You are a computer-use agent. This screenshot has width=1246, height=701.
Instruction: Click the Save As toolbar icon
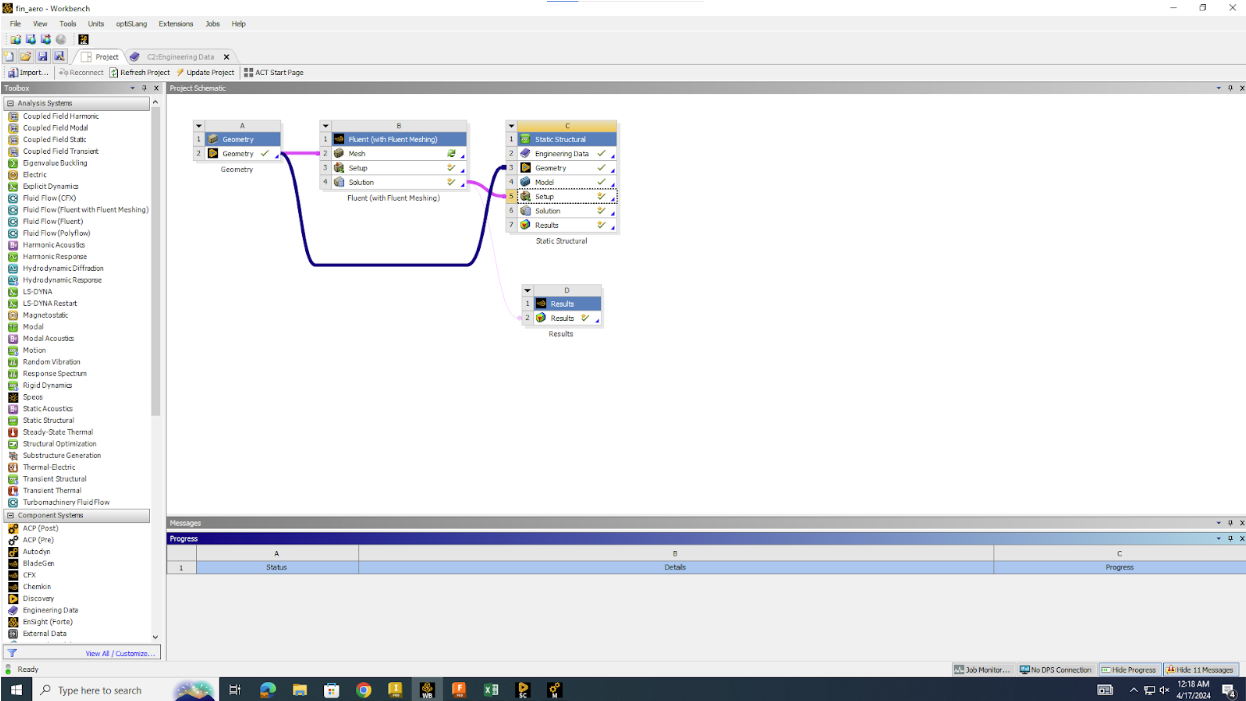(x=59, y=57)
